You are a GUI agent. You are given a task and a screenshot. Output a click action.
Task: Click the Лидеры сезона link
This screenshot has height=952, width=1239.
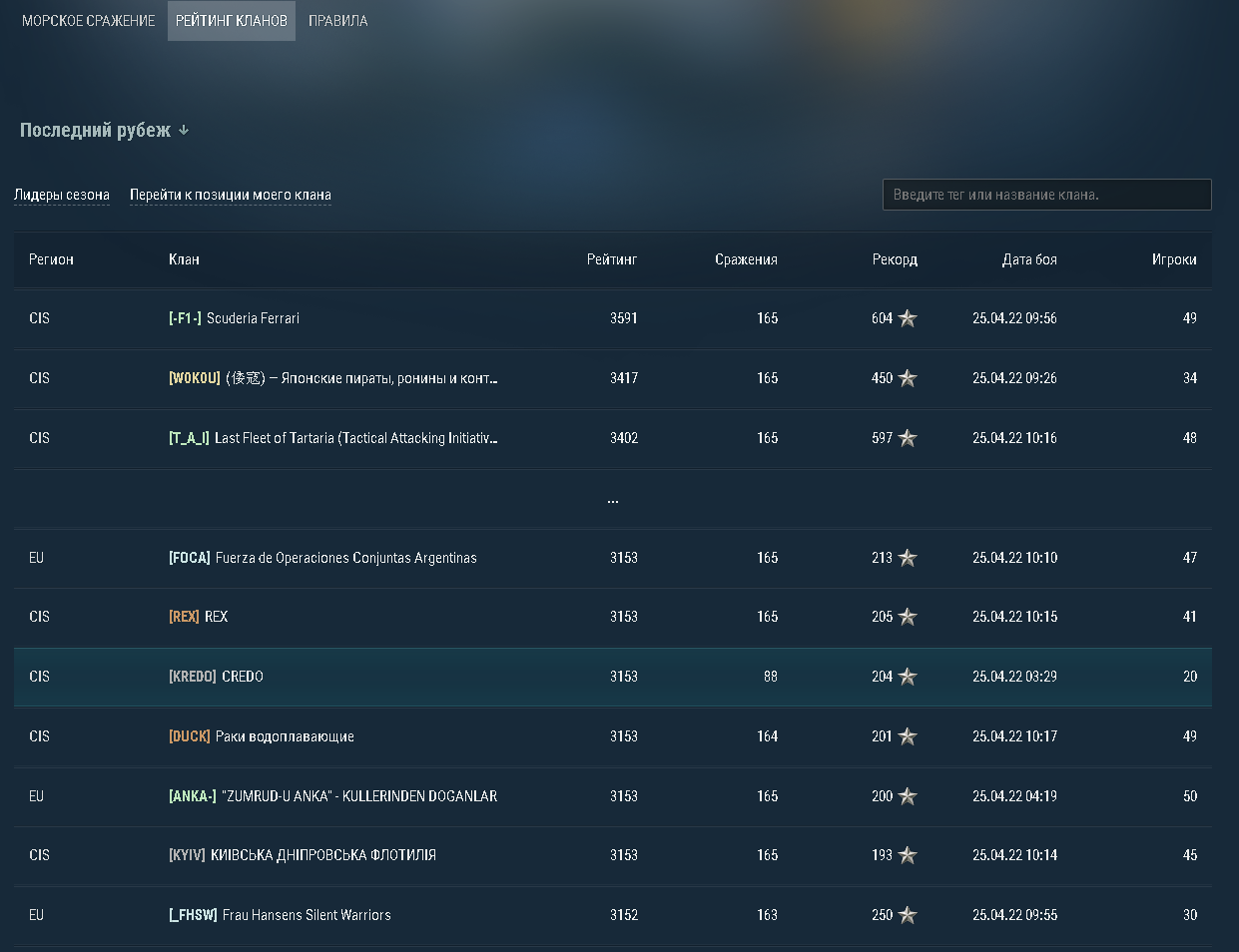[x=62, y=195]
